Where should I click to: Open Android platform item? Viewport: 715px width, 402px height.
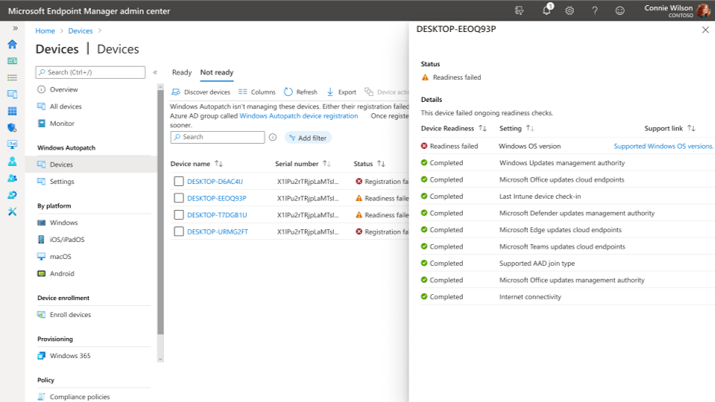[62, 273]
